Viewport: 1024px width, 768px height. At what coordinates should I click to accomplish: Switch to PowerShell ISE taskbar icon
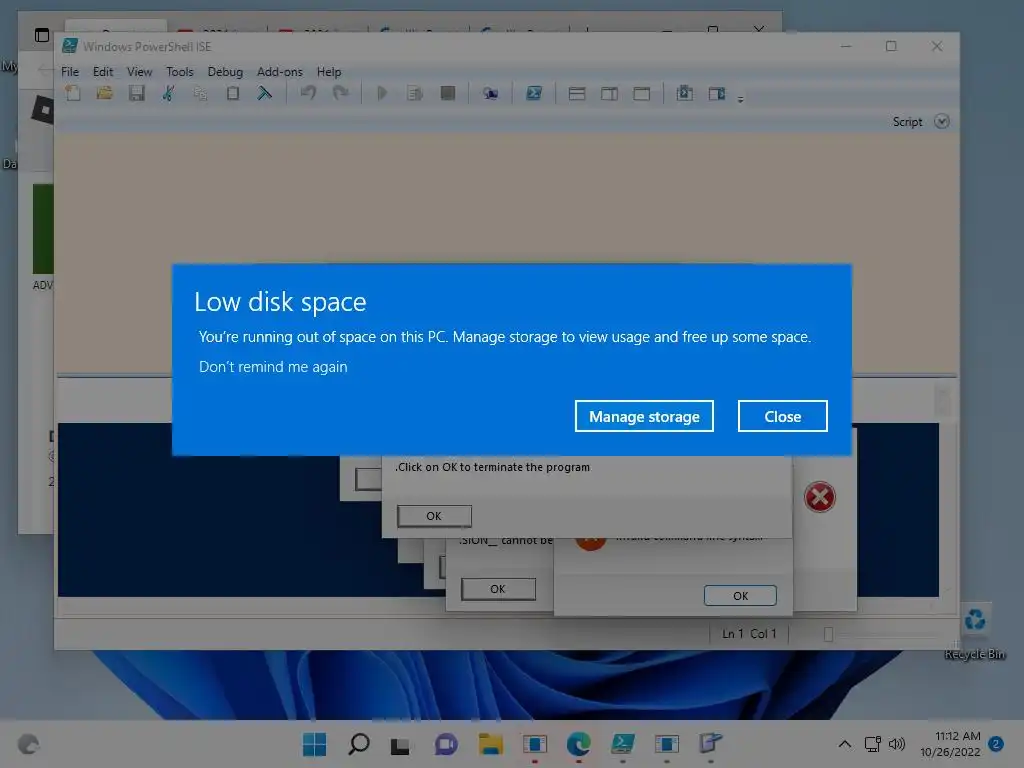pyautogui.click(x=622, y=744)
